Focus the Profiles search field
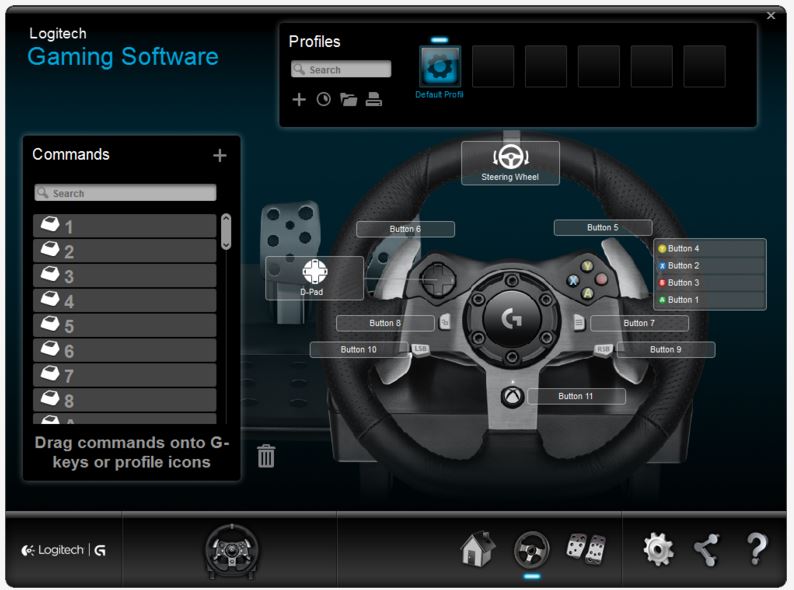This screenshot has width=794, height=590. 341,69
